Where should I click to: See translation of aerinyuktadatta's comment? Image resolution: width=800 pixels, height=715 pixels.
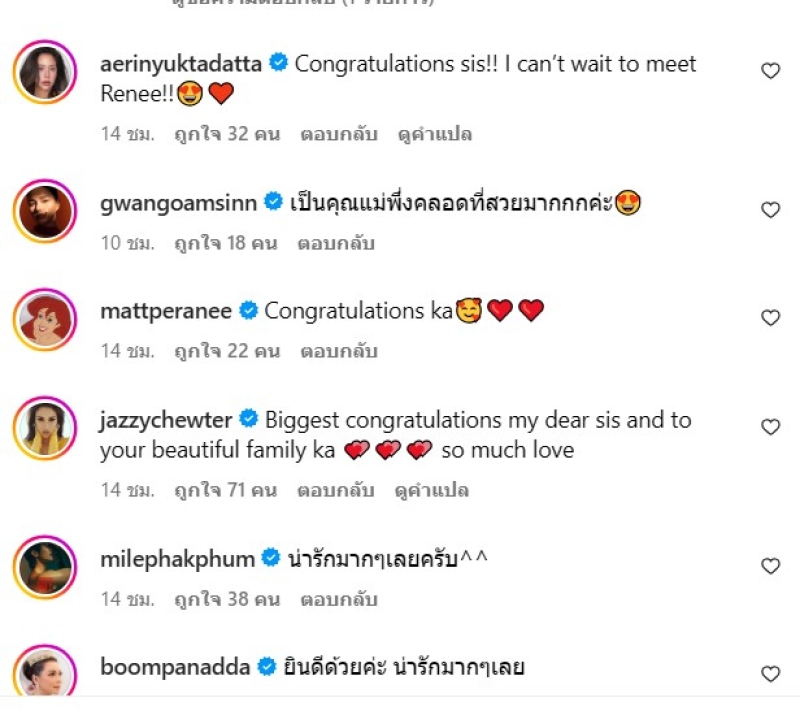click(434, 134)
